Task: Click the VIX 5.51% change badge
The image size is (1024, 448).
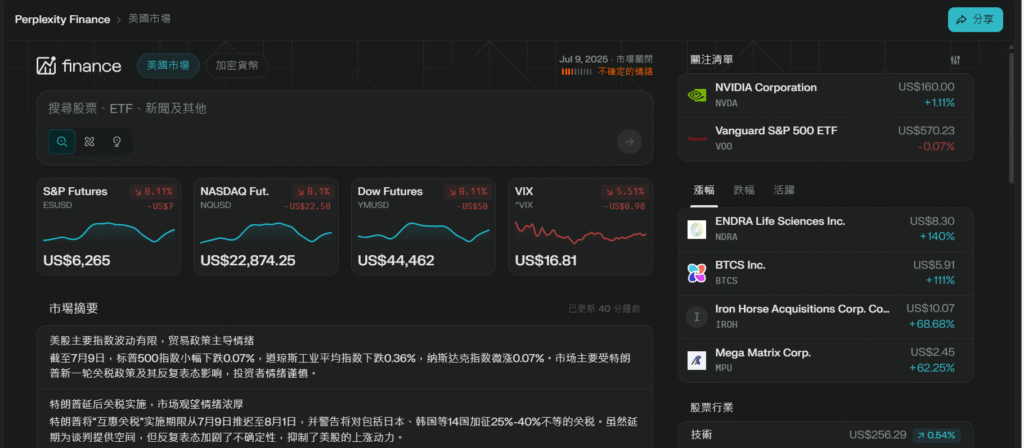Action: (625, 192)
